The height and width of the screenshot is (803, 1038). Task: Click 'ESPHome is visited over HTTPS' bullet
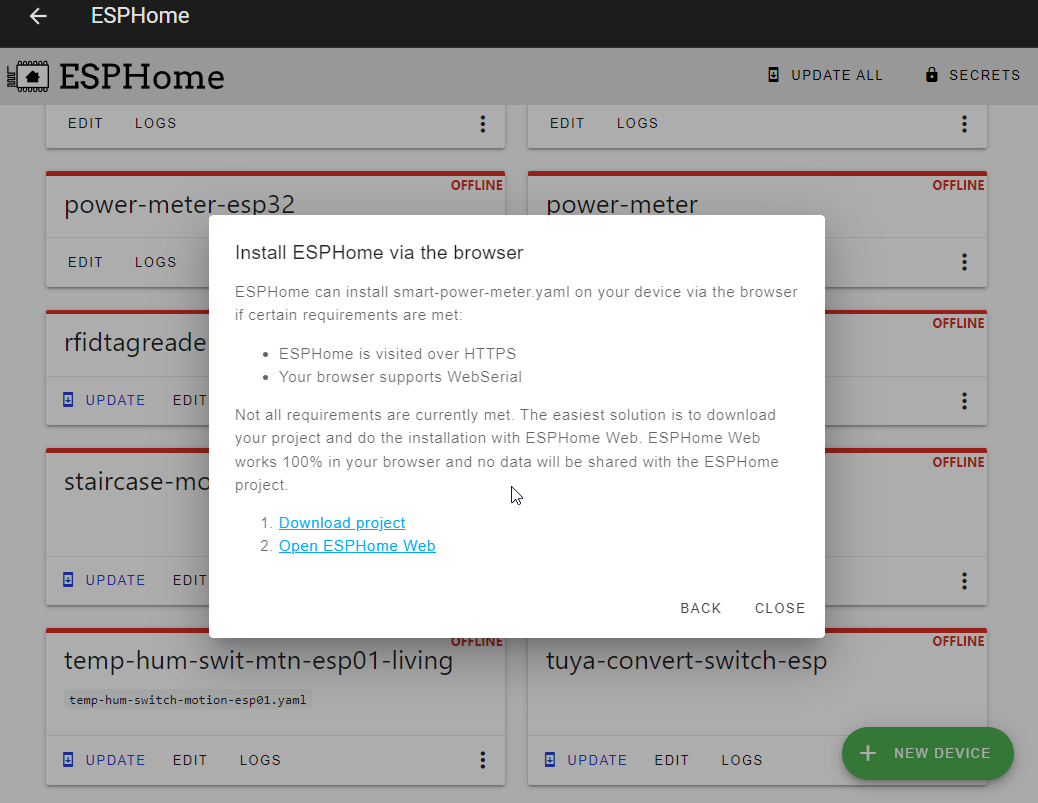tap(397, 354)
